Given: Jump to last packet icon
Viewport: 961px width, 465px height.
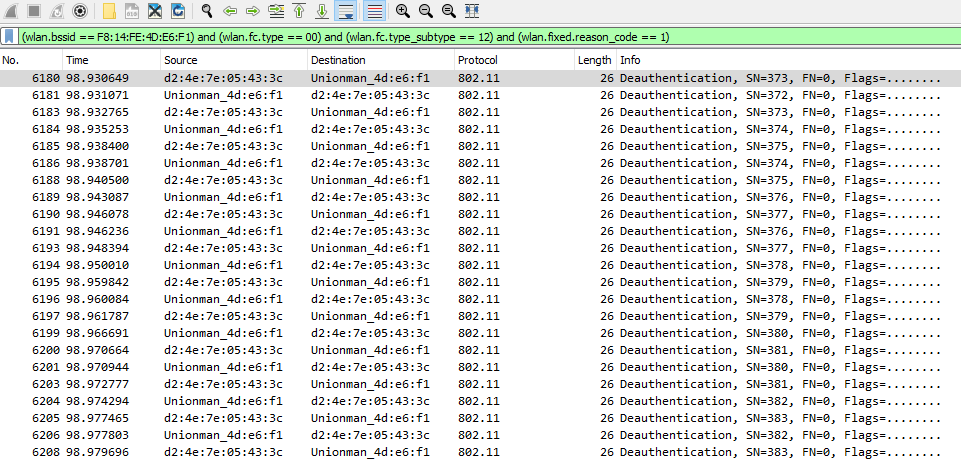Looking at the screenshot, I should coord(322,10).
